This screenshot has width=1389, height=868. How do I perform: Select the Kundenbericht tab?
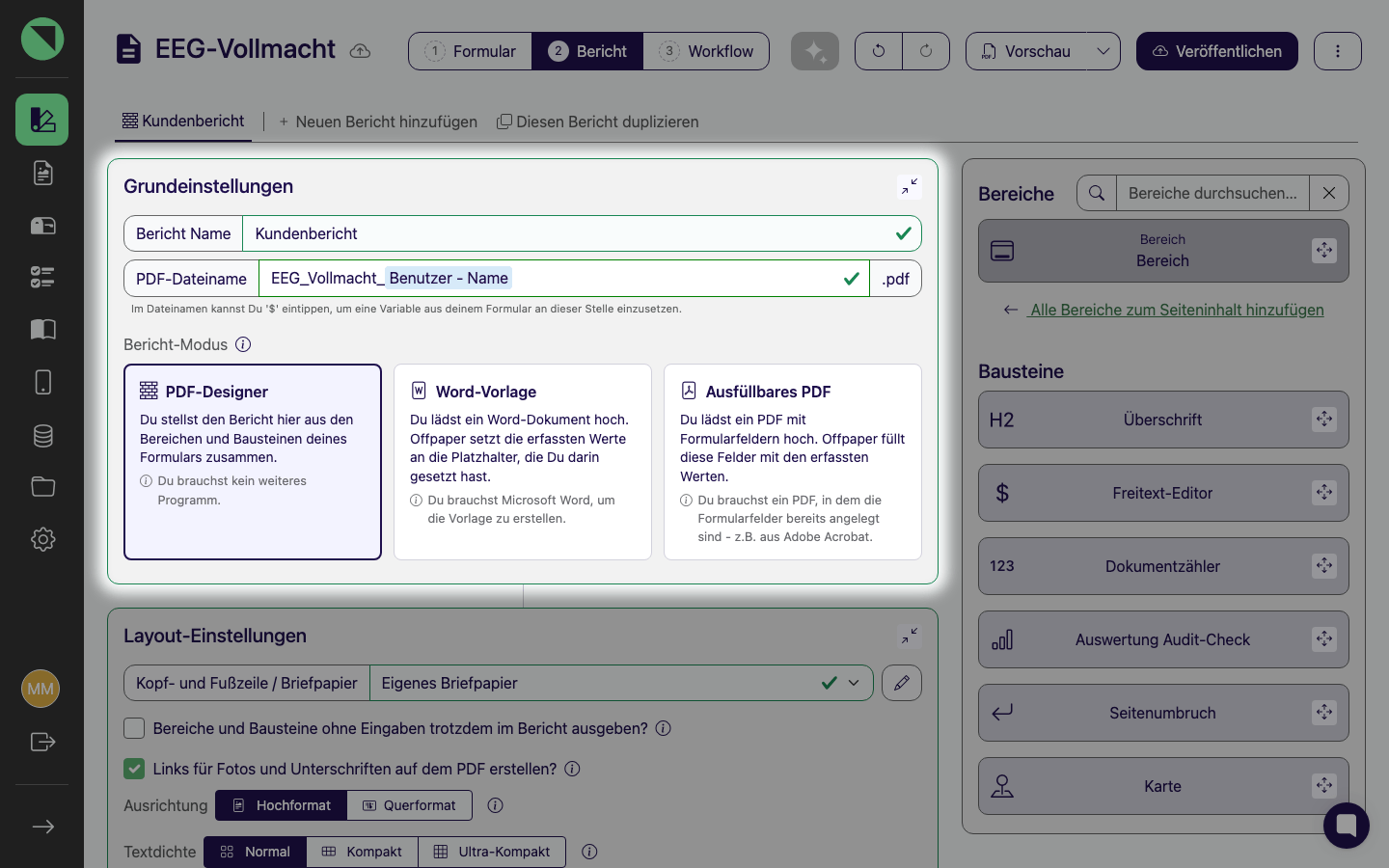pos(183,122)
